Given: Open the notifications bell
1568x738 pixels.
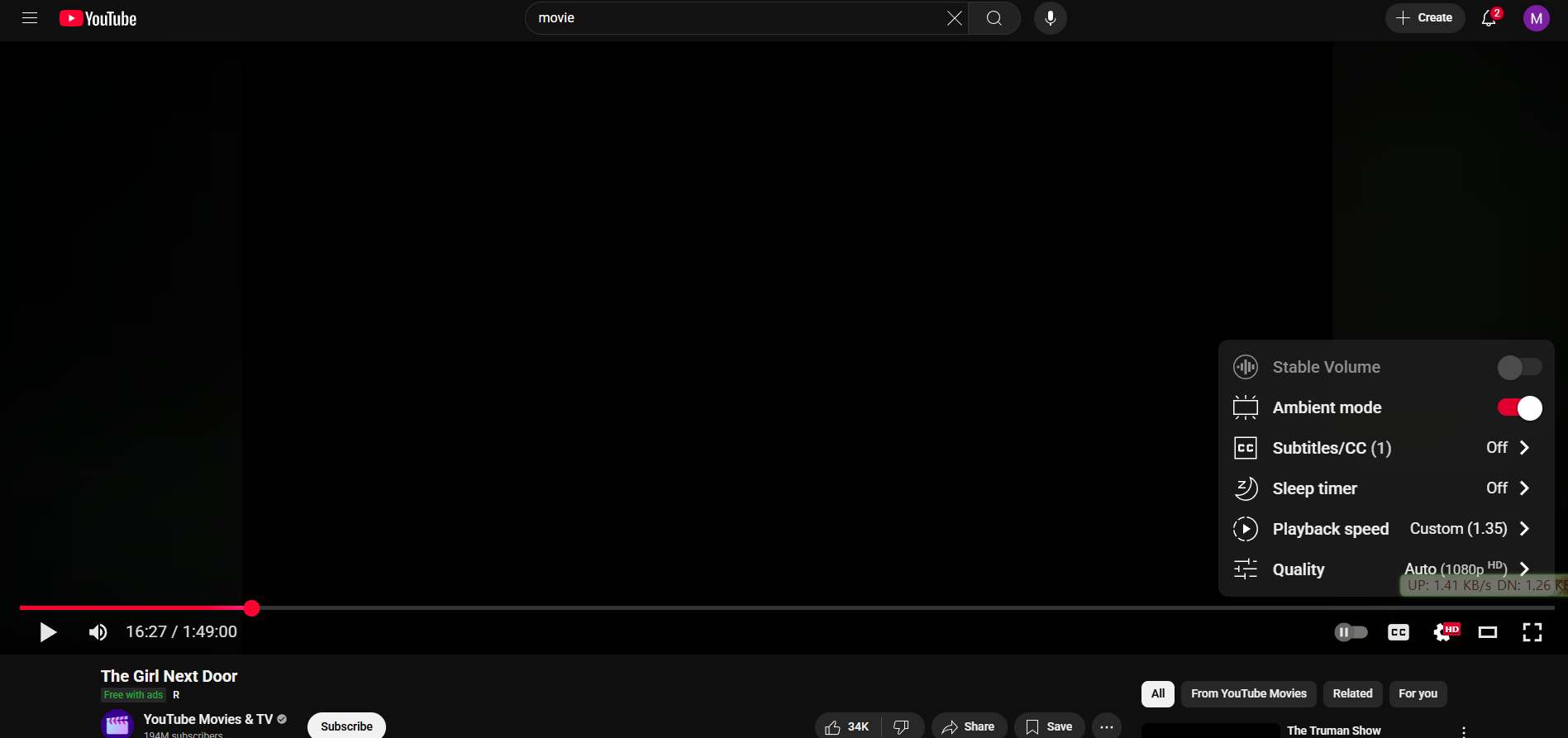Looking at the screenshot, I should 1489,18.
